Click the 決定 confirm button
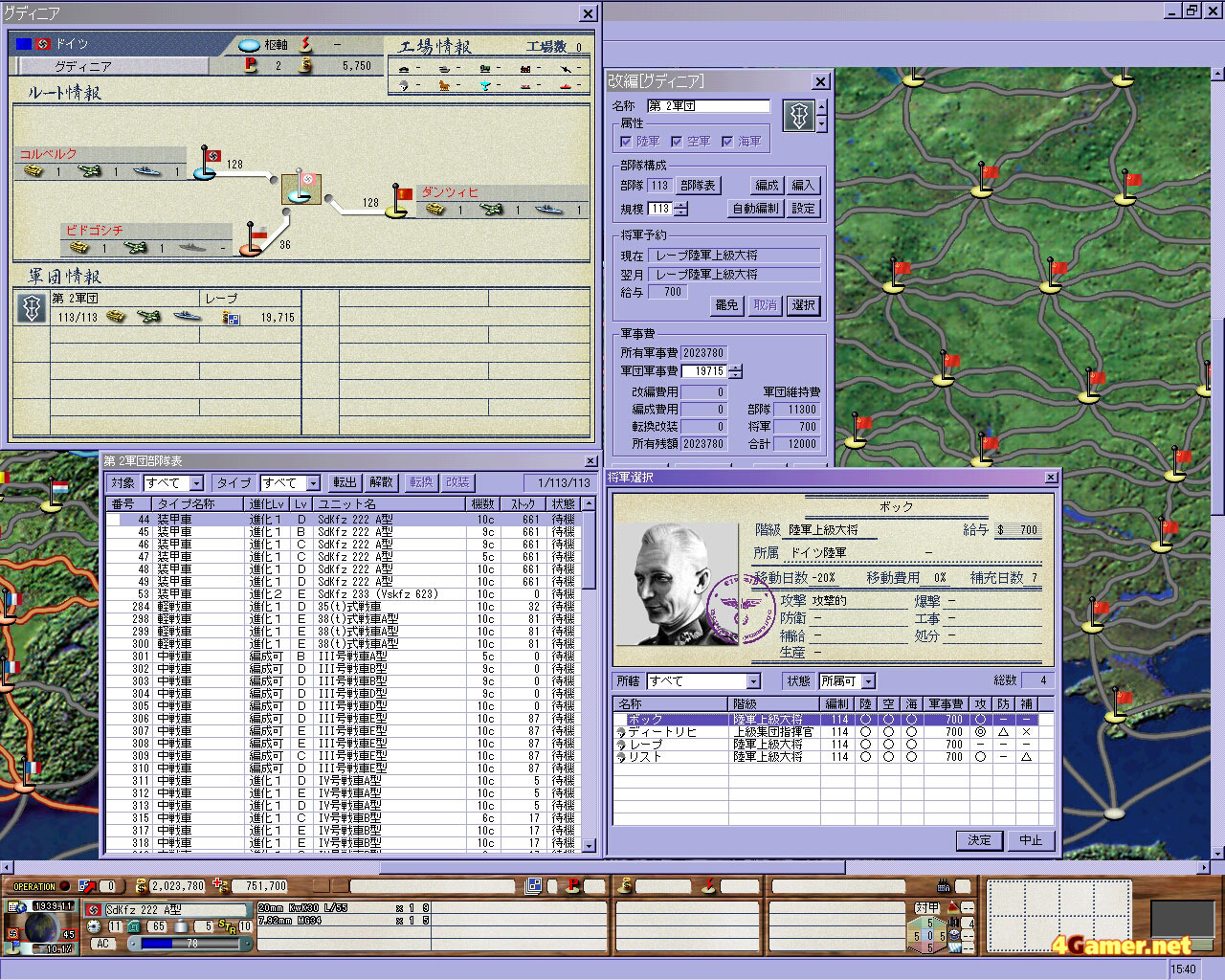The image size is (1225, 980). [979, 840]
